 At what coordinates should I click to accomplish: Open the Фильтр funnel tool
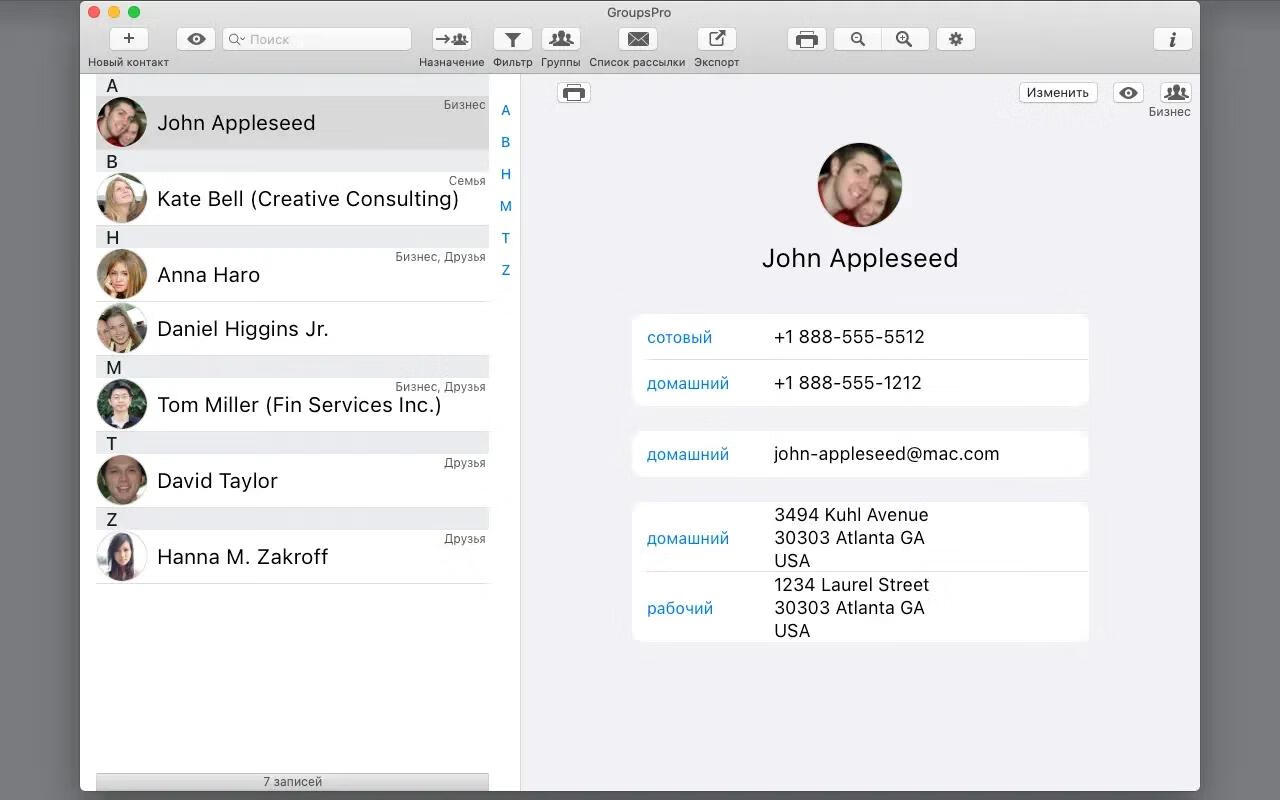tap(512, 39)
